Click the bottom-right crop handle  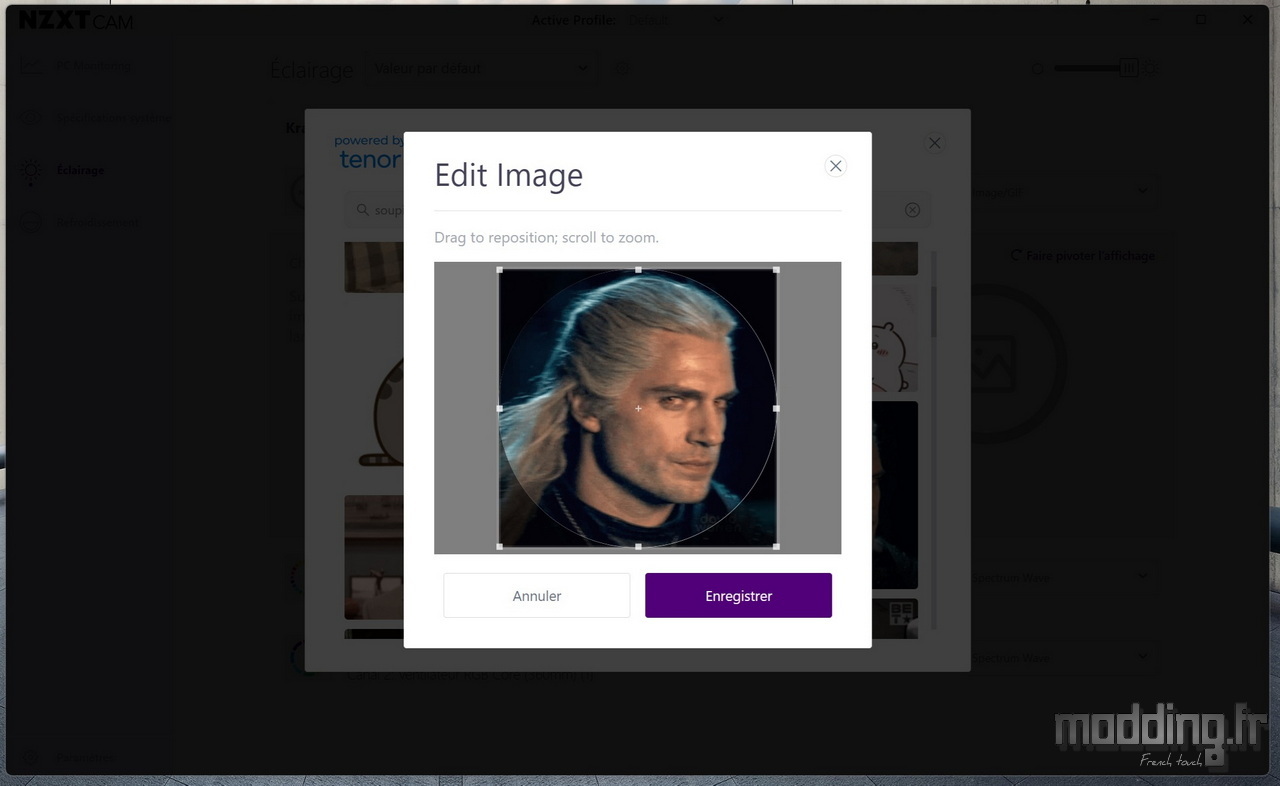coord(776,546)
